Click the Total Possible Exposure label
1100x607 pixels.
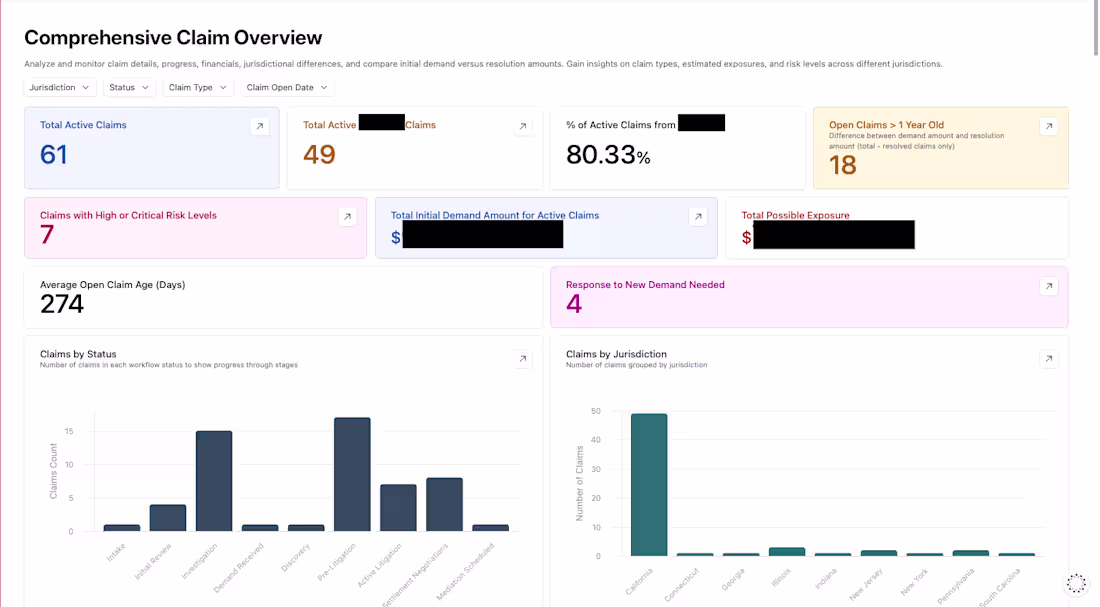point(796,215)
